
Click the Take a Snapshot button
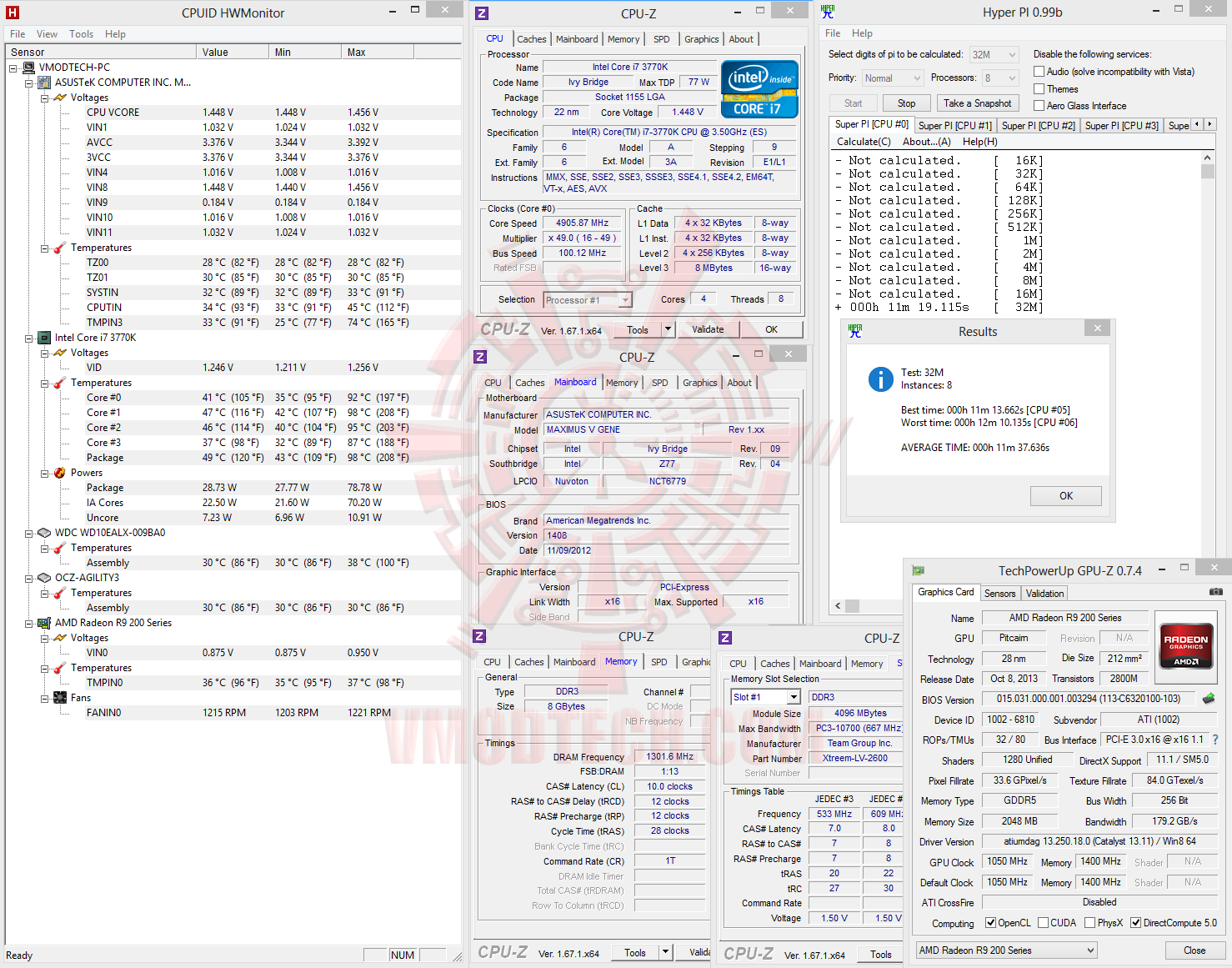pyautogui.click(x=978, y=103)
